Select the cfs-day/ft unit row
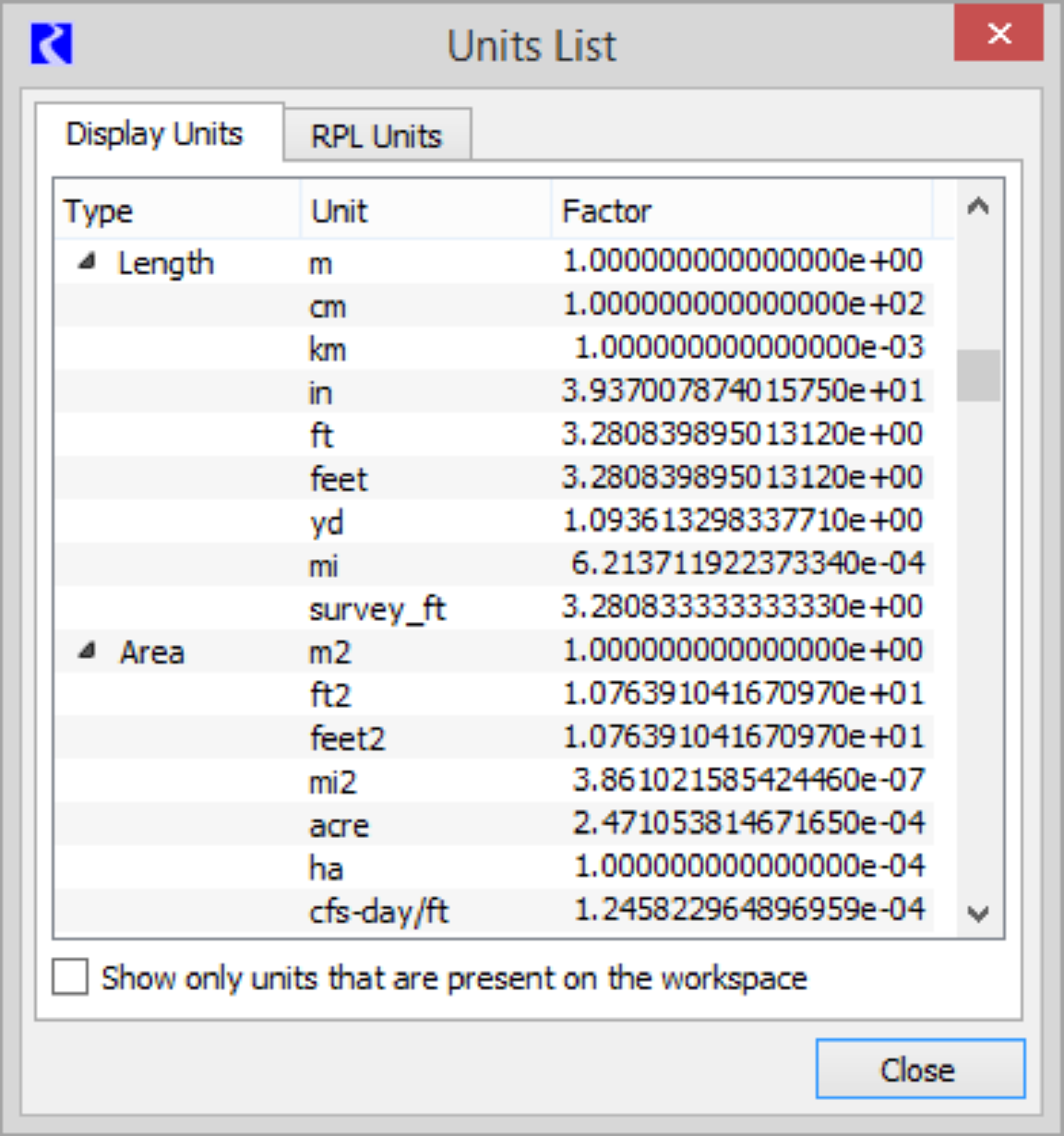 [x=378, y=912]
